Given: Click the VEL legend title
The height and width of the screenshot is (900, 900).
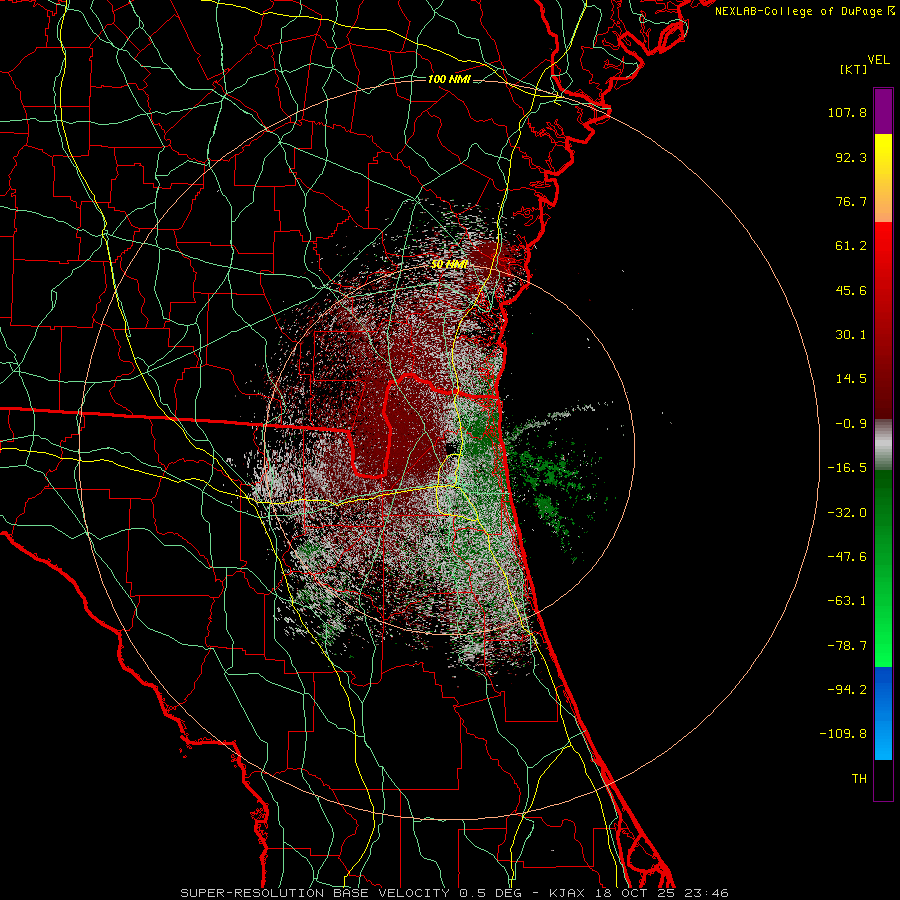Looking at the screenshot, I should coord(878,60).
